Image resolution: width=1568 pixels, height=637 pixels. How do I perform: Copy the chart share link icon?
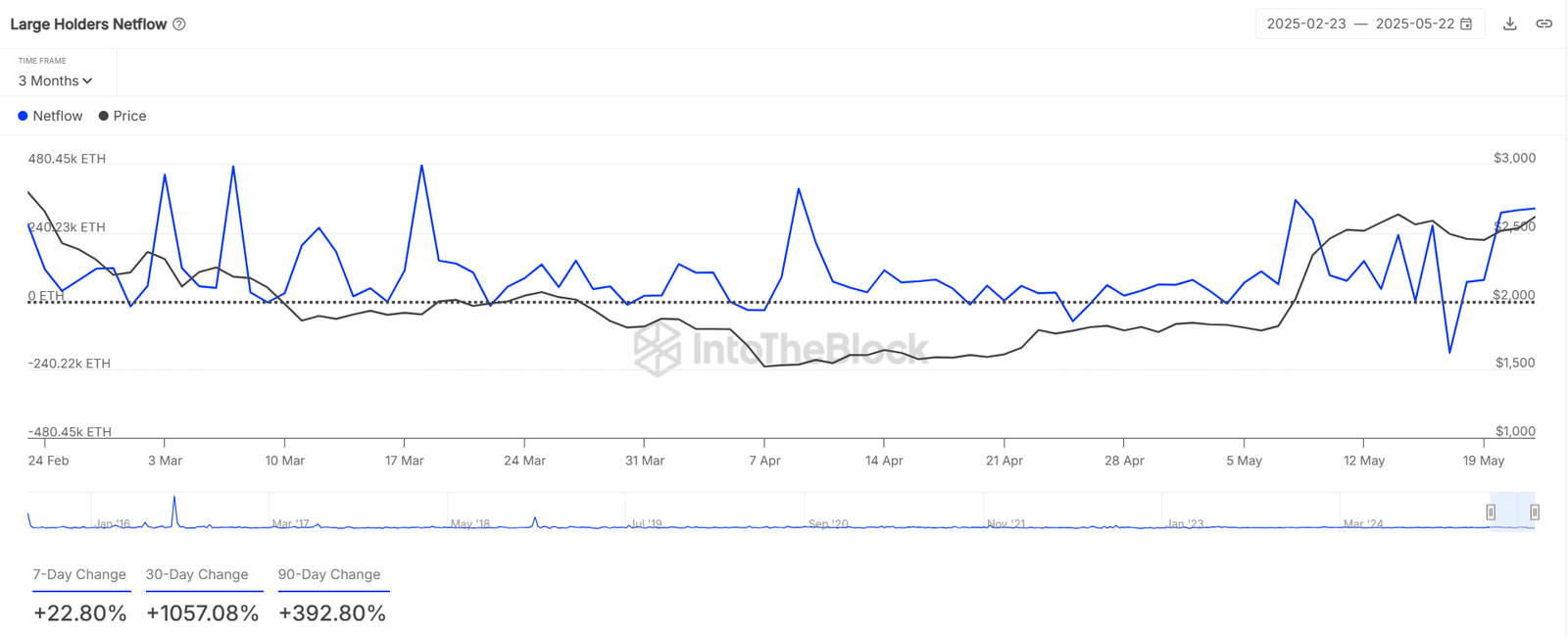click(x=1543, y=24)
